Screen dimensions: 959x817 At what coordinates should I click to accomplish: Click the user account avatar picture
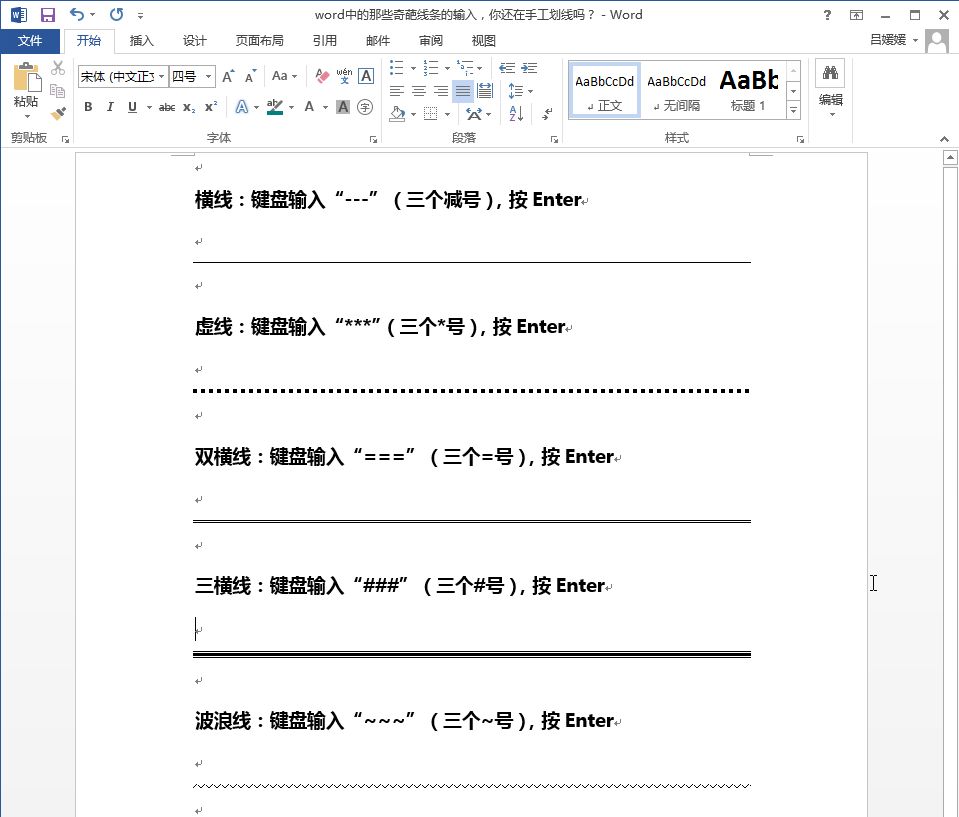pos(936,41)
